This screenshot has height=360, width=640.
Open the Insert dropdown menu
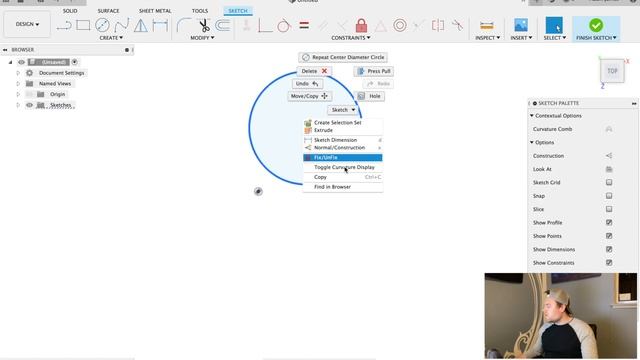click(521, 38)
